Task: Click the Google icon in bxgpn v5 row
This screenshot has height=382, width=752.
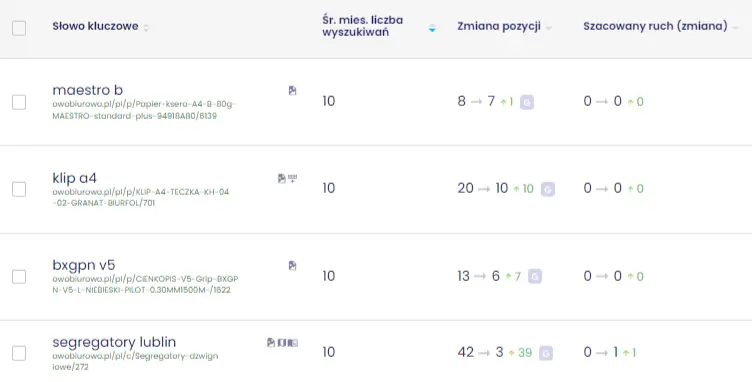Action: click(x=535, y=277)
